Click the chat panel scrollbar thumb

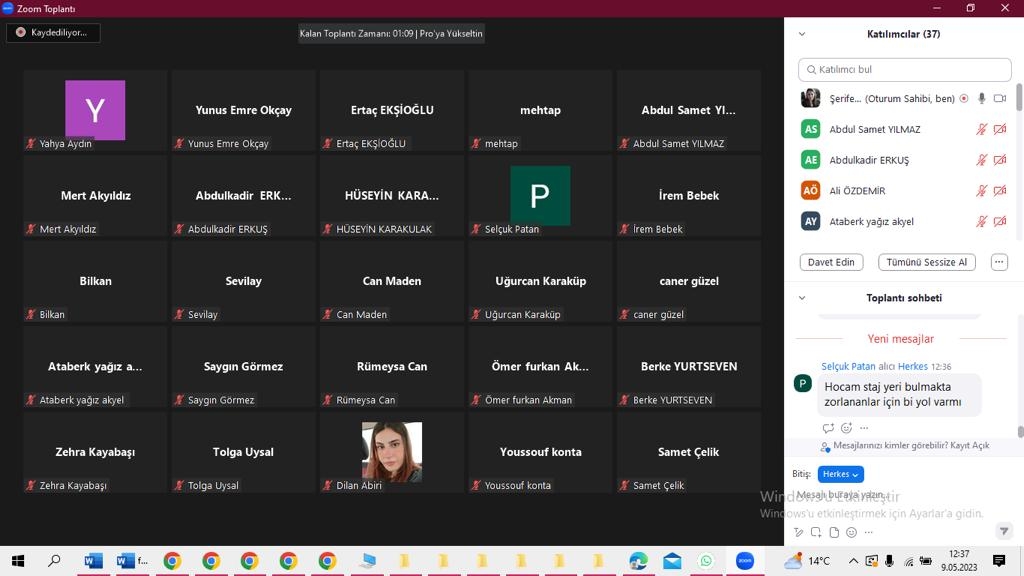click(x=1020, y=432)
